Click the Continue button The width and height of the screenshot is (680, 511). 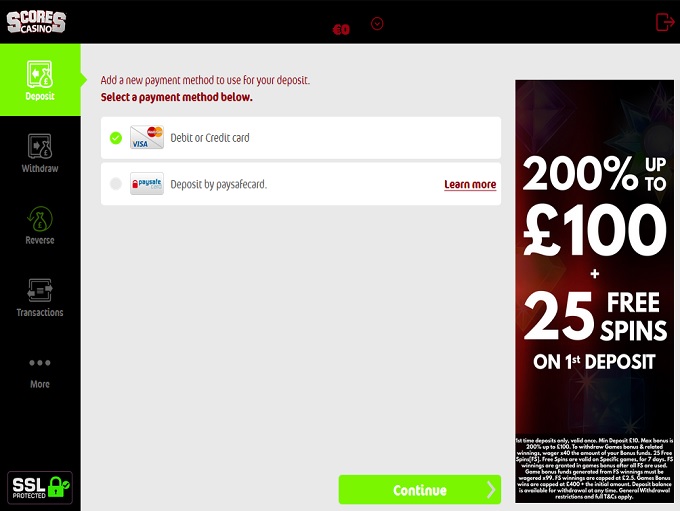coord(419,490)
